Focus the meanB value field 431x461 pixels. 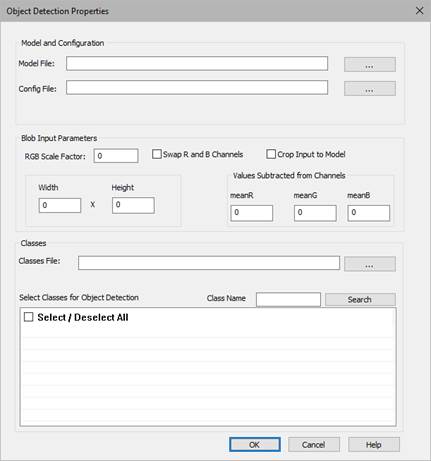point(369,213)
